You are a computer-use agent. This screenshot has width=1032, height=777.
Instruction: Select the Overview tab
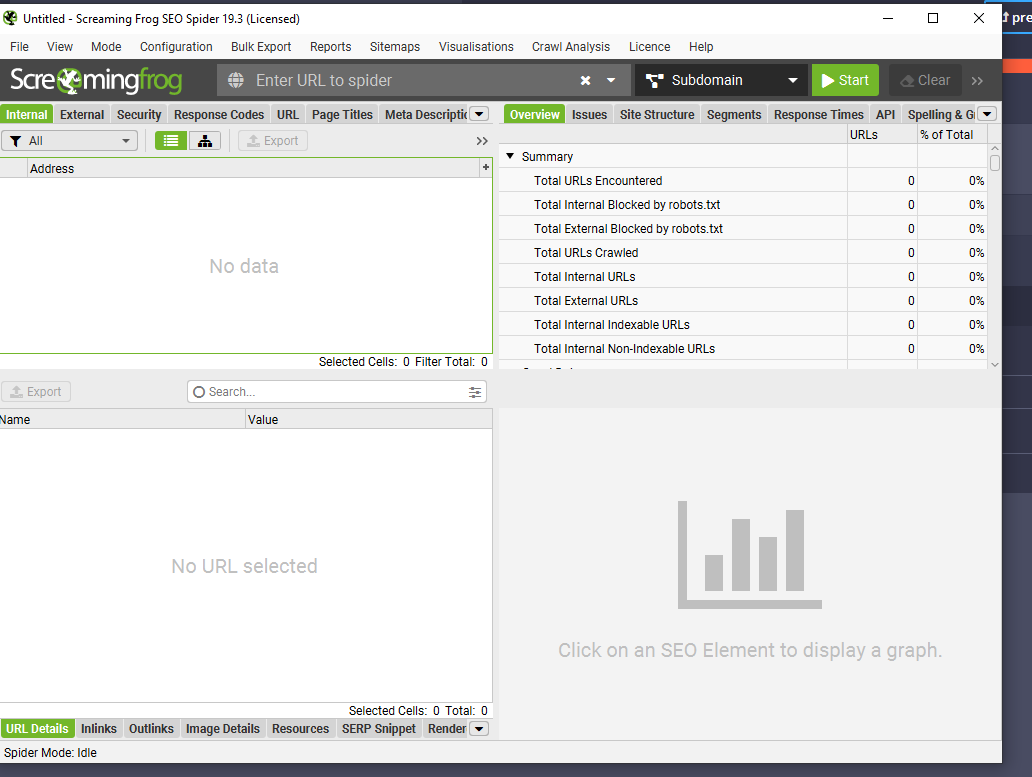534,114
